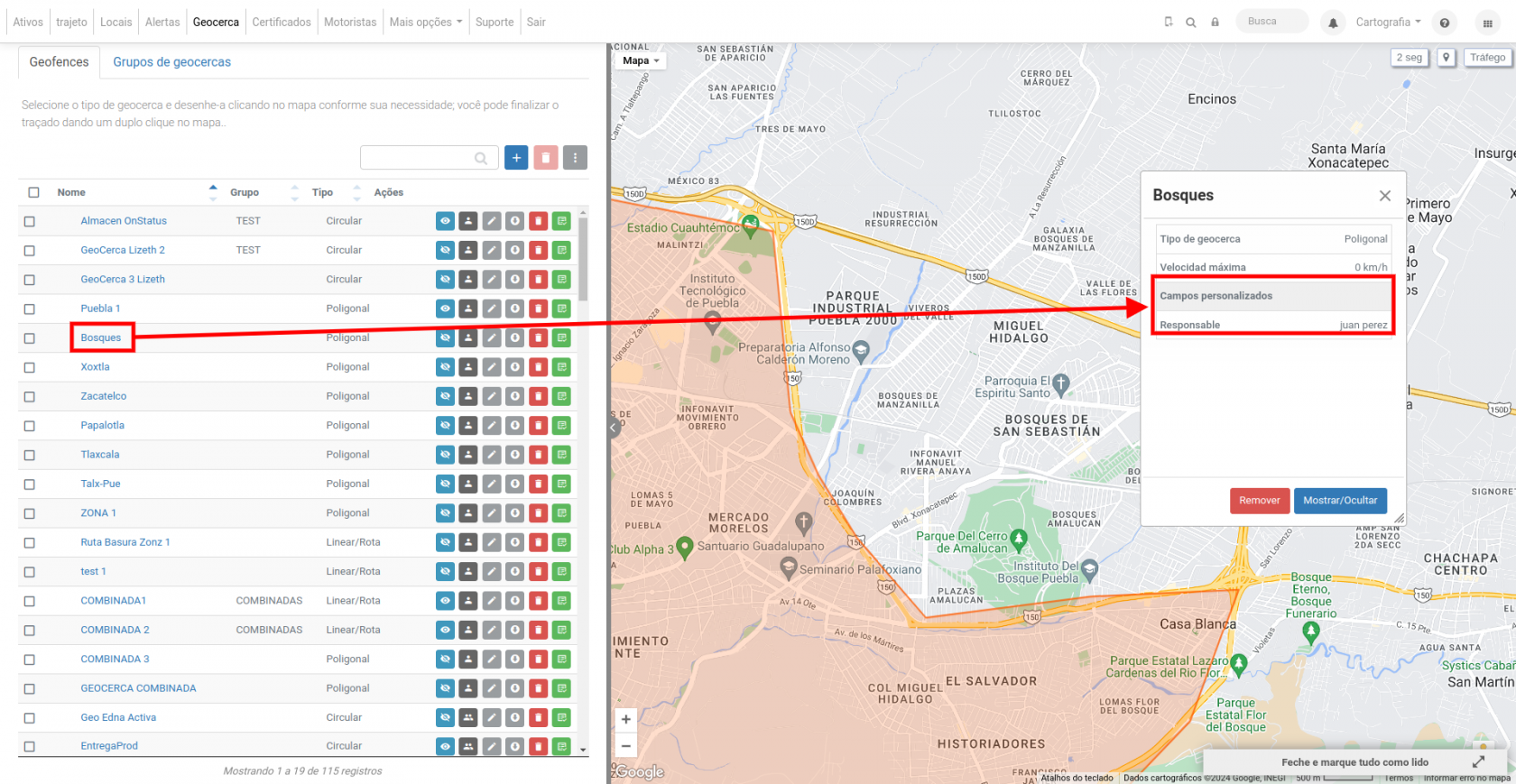Open the green custom fields form icon for Papalotla
1516x784 pixels.
tap(562, 426)
